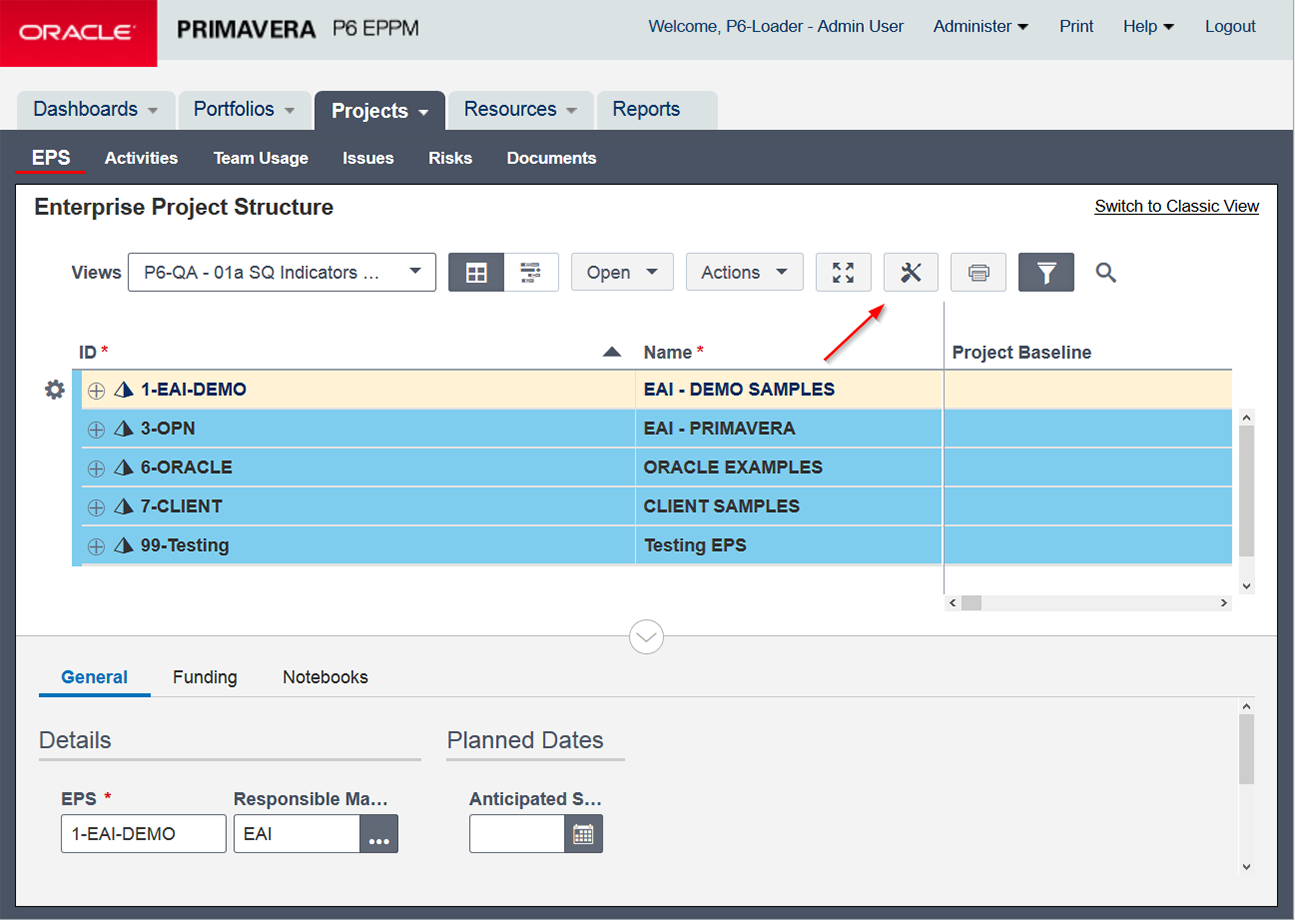This screenshot has height=920, width=1295.
Task: Click the details panel vertical scrollbar thumb
Action: (1246, 750)
